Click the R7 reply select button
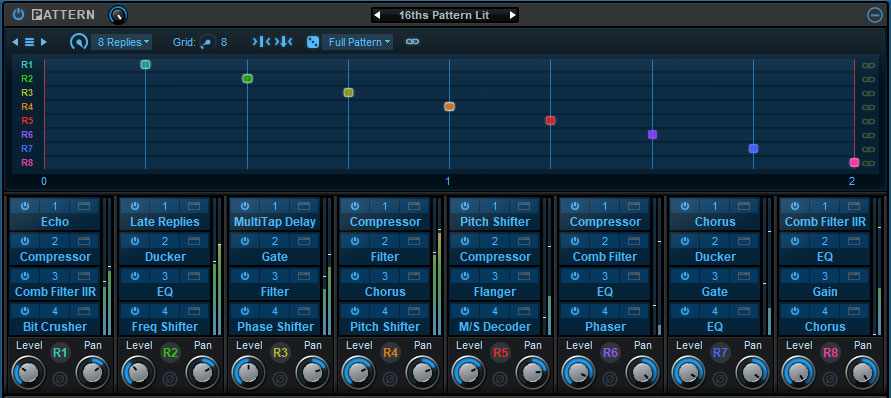 [x=720, y=353]
